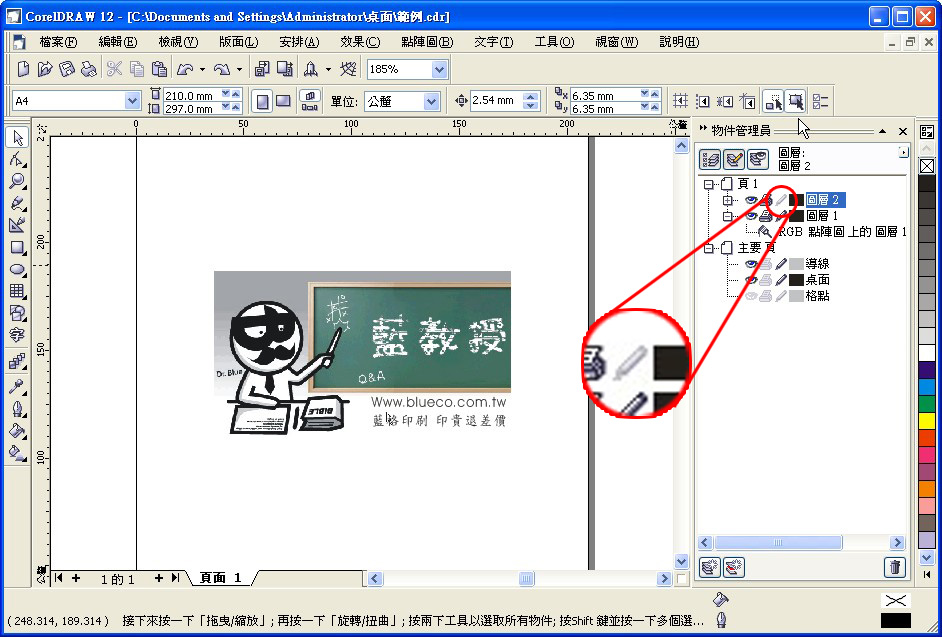Switch page to landscape orientation
Viewport: 942px width, 637px height.
coord(284,102)
